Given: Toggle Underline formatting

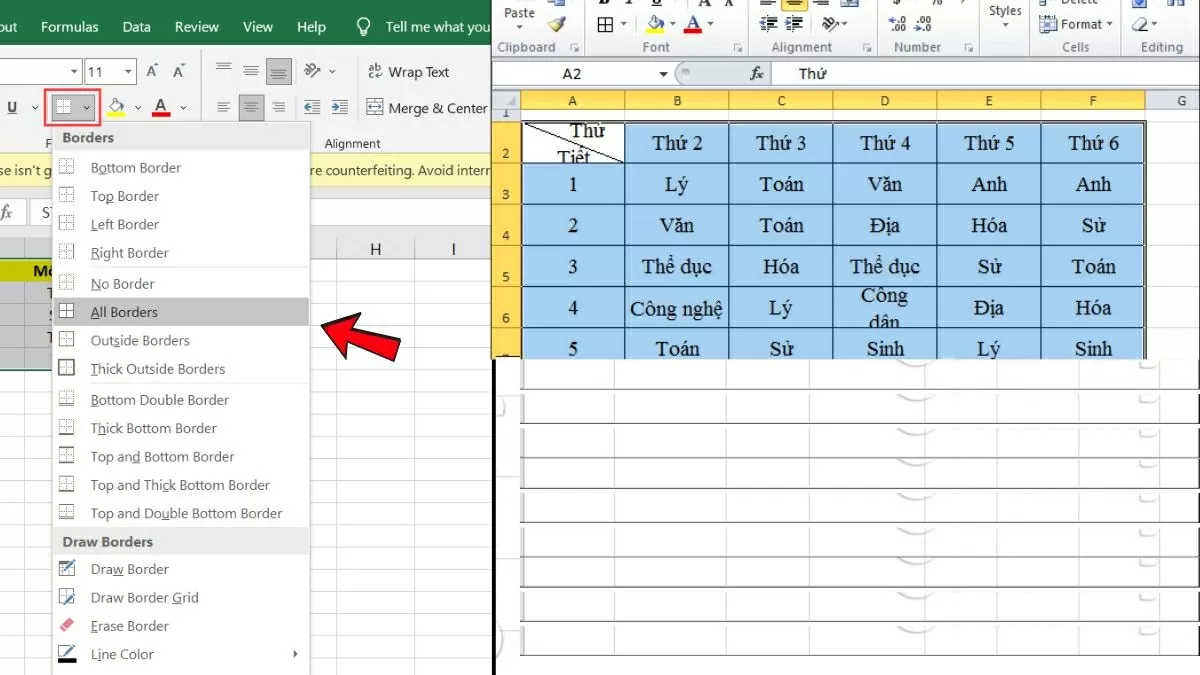Looking at the screenshot, I should 12,108.
